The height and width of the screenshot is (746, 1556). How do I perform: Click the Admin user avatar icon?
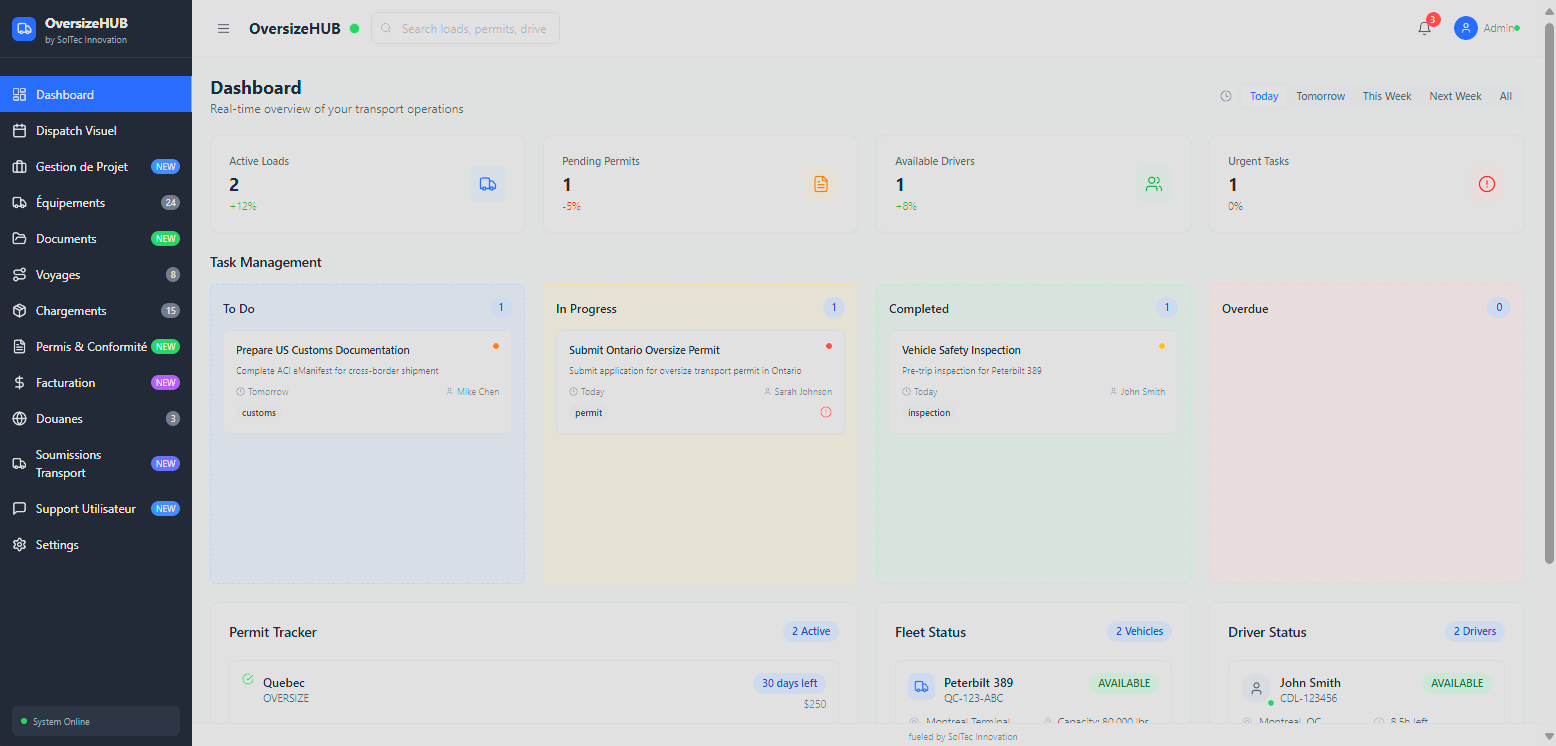1466,28
